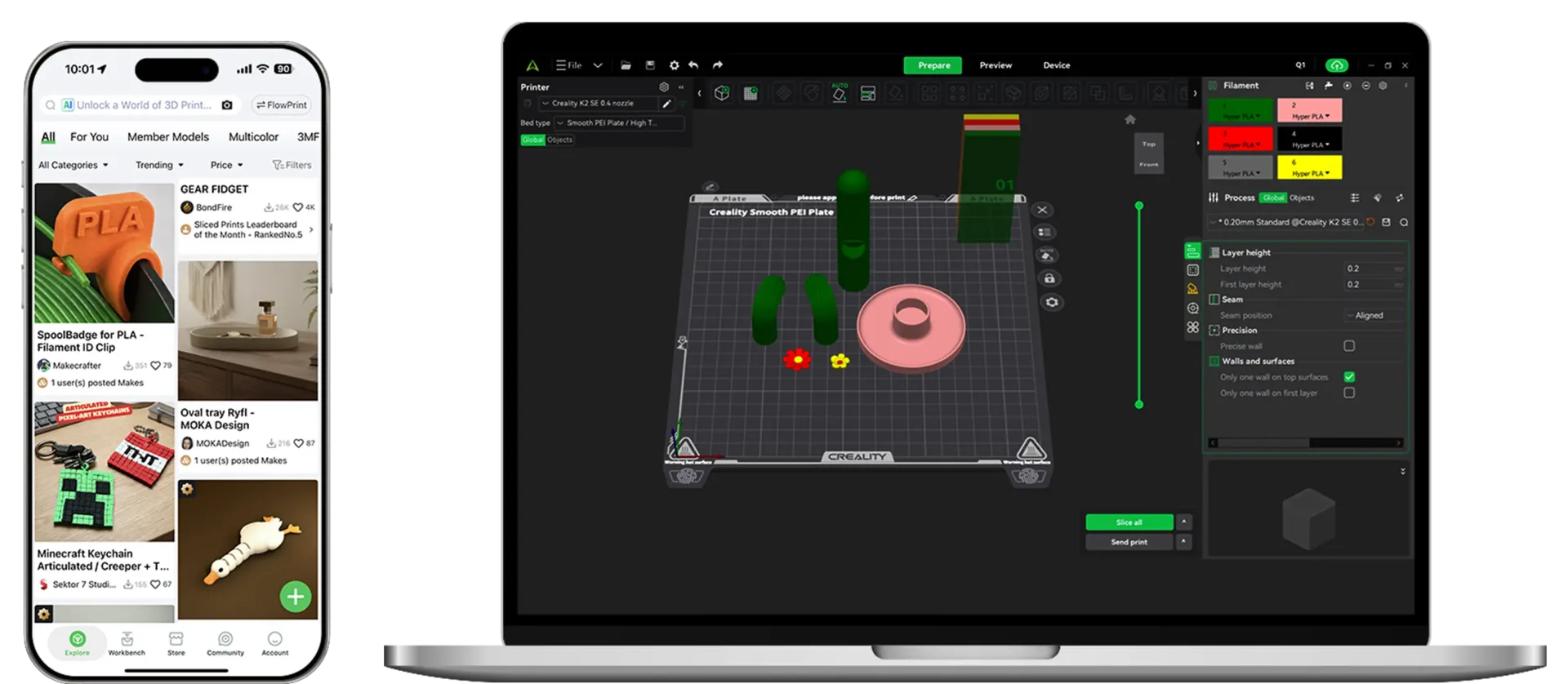Screen dimensions: 1568x684
Task: Select the red filament 3 swatch
Action: (1241, 139)
